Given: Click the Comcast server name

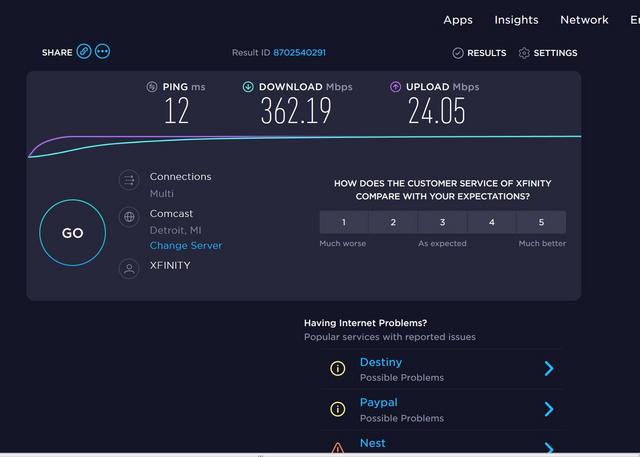Looking at the screenshot, I should coord(171,214).
